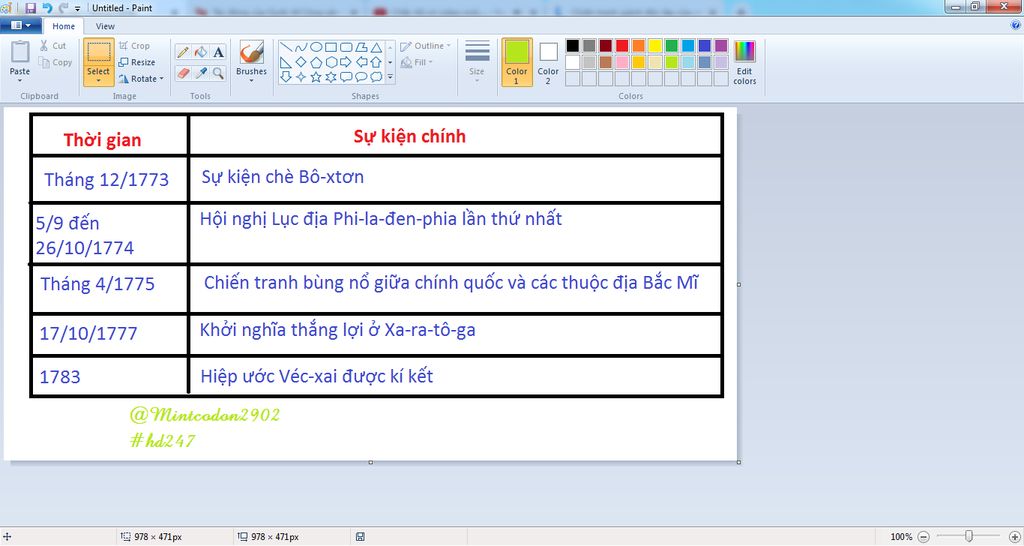Choose the Up arrow shape

tap(376, 62)
